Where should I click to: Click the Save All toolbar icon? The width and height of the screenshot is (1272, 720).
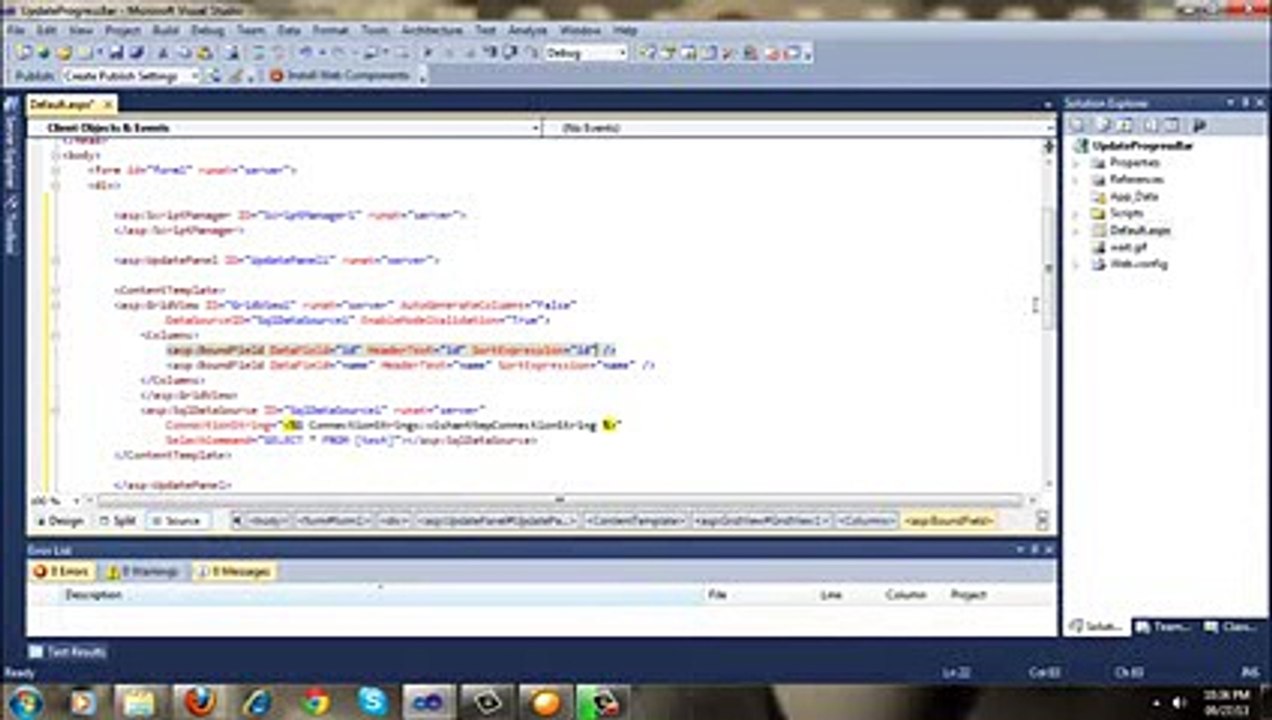(136, 53)
